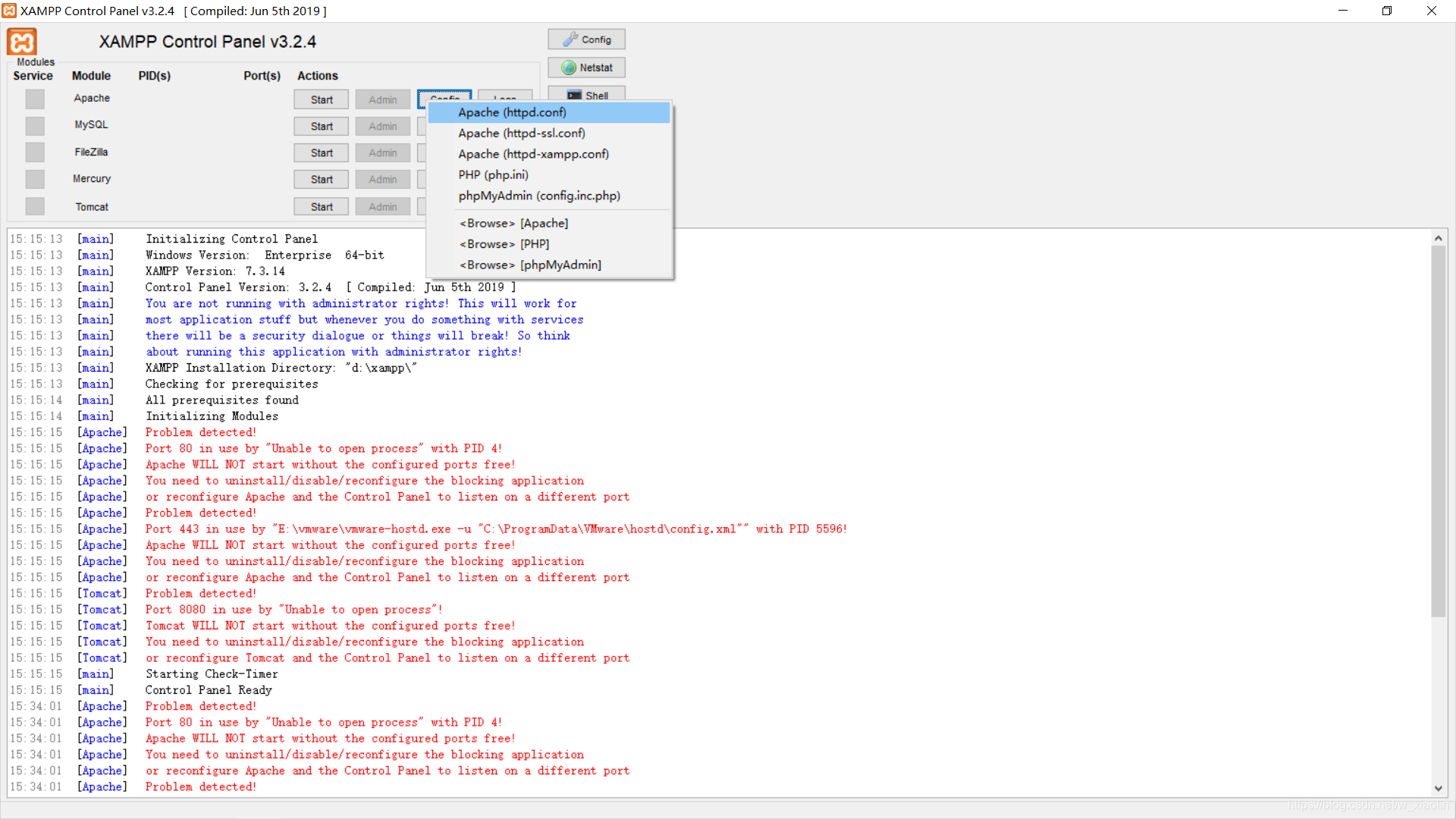This screenshot has height=819, width=1456.
Task: Click the MySQL module label
Action: 91,124
